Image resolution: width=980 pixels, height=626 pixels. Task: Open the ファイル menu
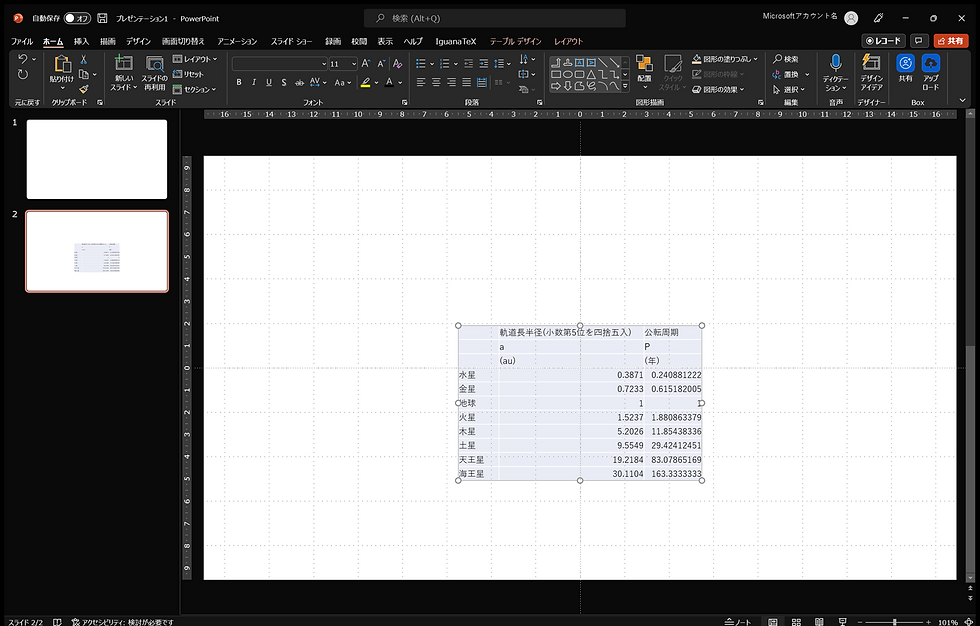pyautogui.click(x=22, y=41)
